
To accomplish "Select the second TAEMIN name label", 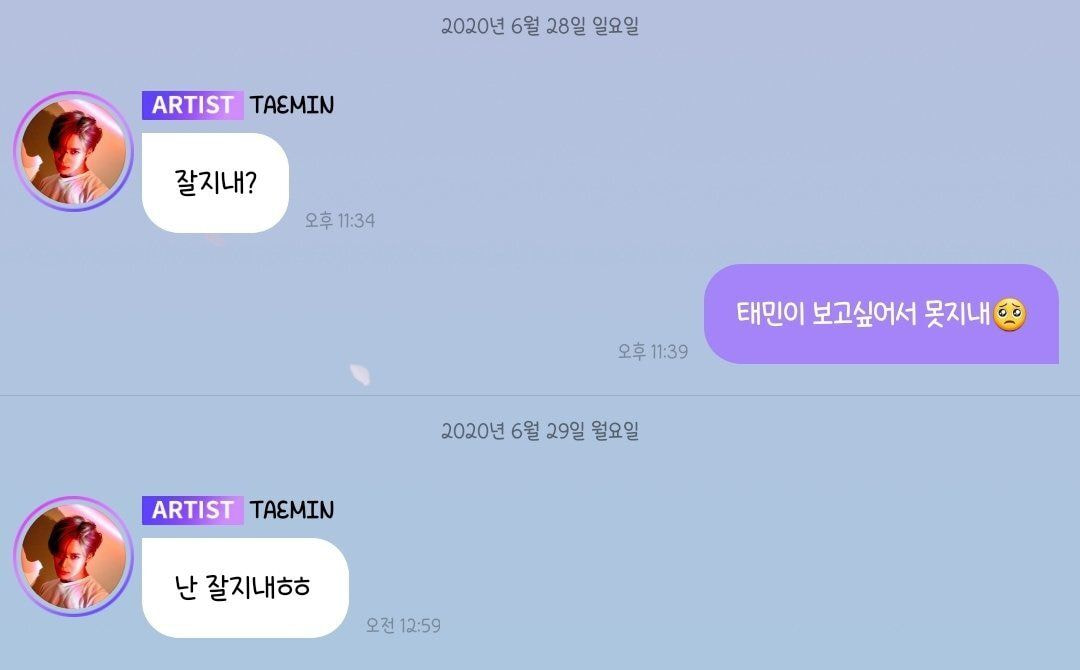I will 292,510.
